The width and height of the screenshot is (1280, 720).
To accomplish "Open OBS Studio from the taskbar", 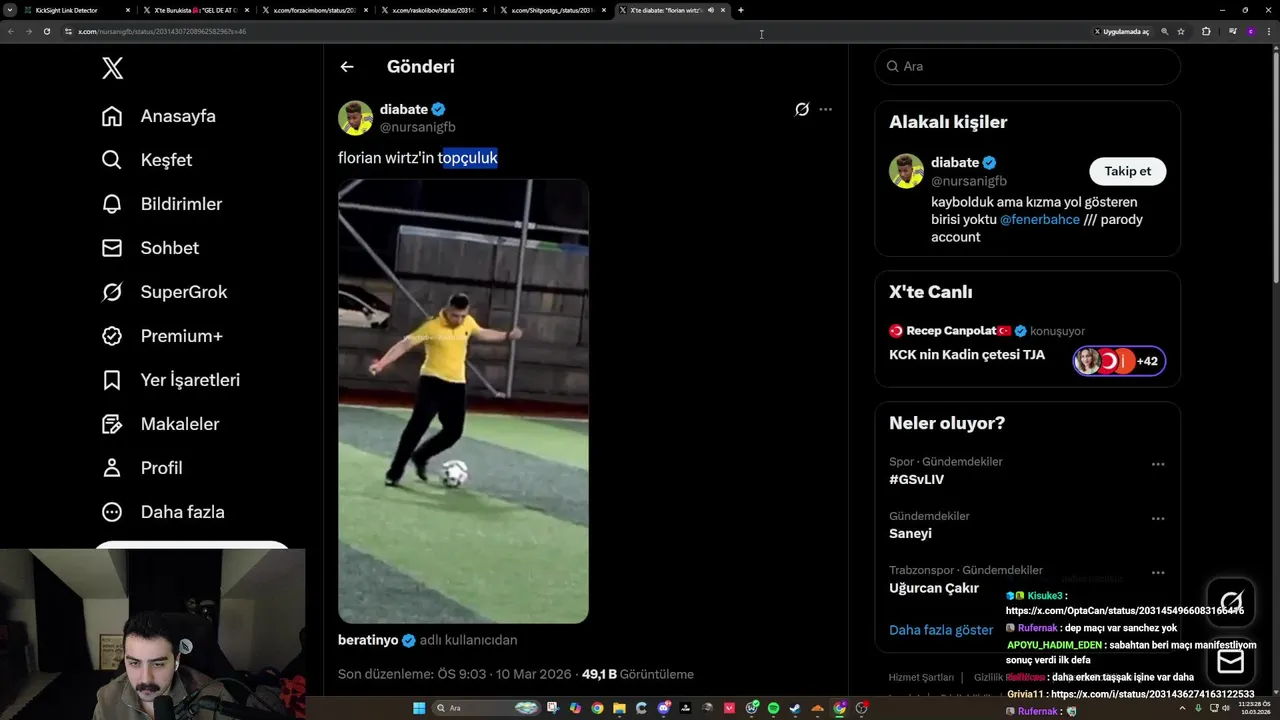I will click(x=861, y=708).
